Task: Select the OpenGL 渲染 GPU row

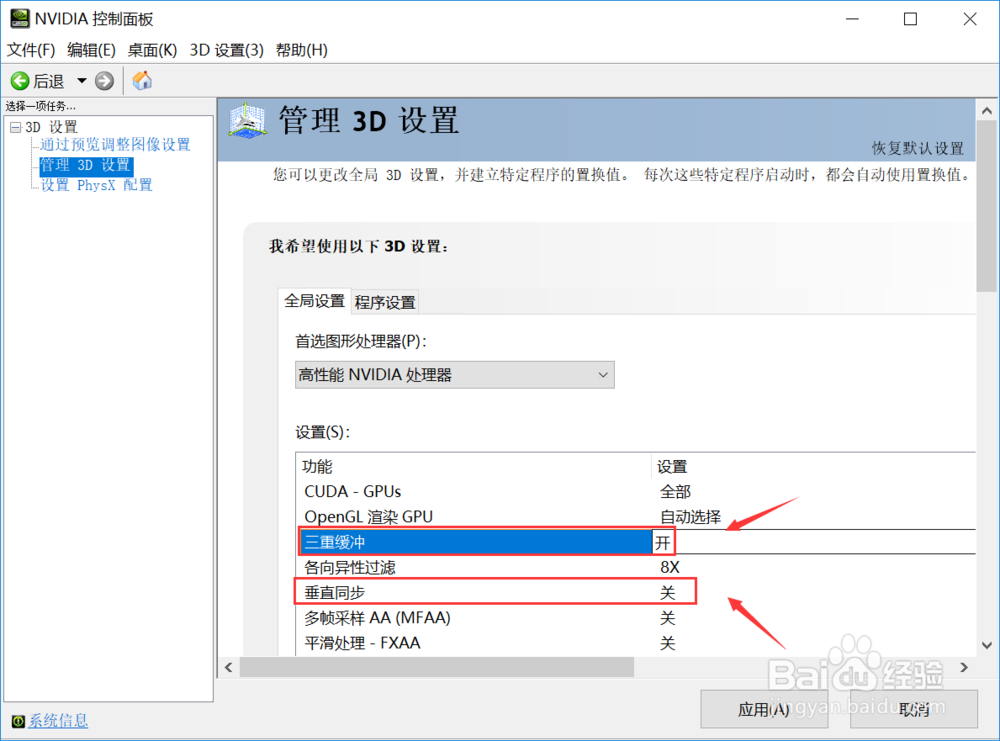Action: tap(635, 517)
